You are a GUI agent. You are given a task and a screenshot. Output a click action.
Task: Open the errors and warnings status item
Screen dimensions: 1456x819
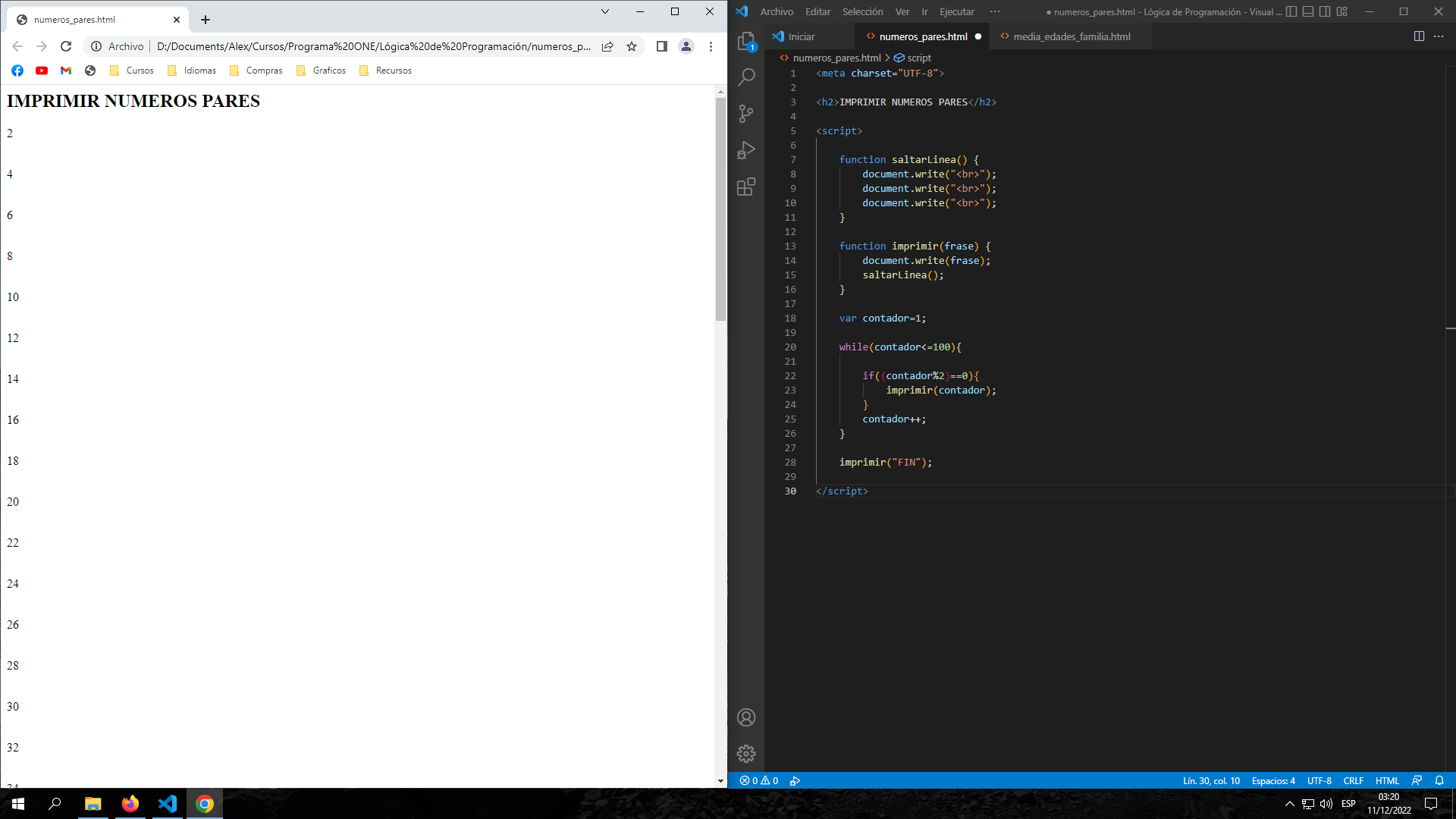pyautogui.click(x=759, y=780)
